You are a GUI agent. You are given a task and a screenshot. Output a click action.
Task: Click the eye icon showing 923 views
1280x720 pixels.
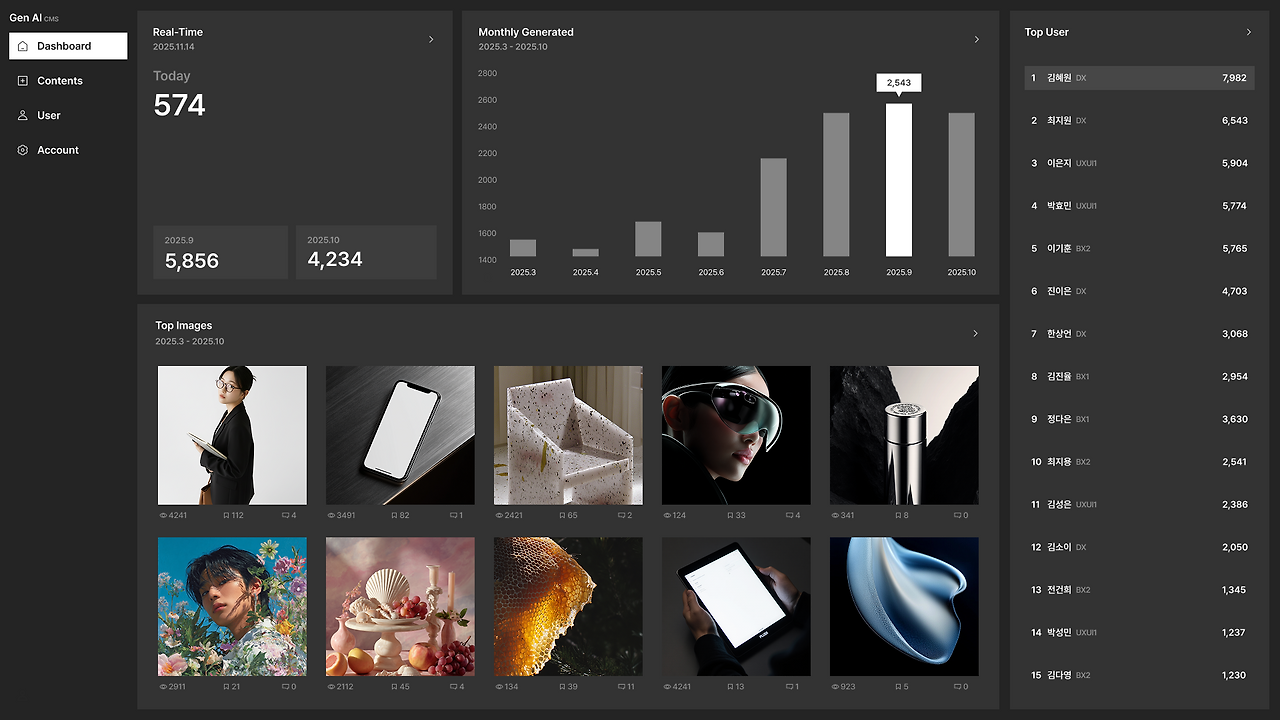pyautogui.click(x=835, y=687)
